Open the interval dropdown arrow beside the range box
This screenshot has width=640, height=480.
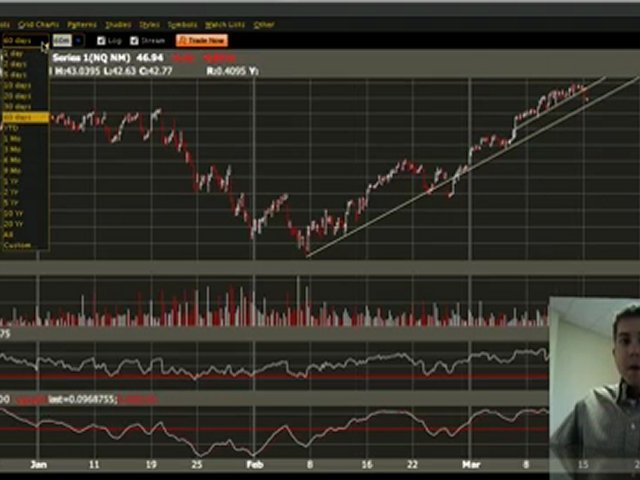(x=78, y=40)
